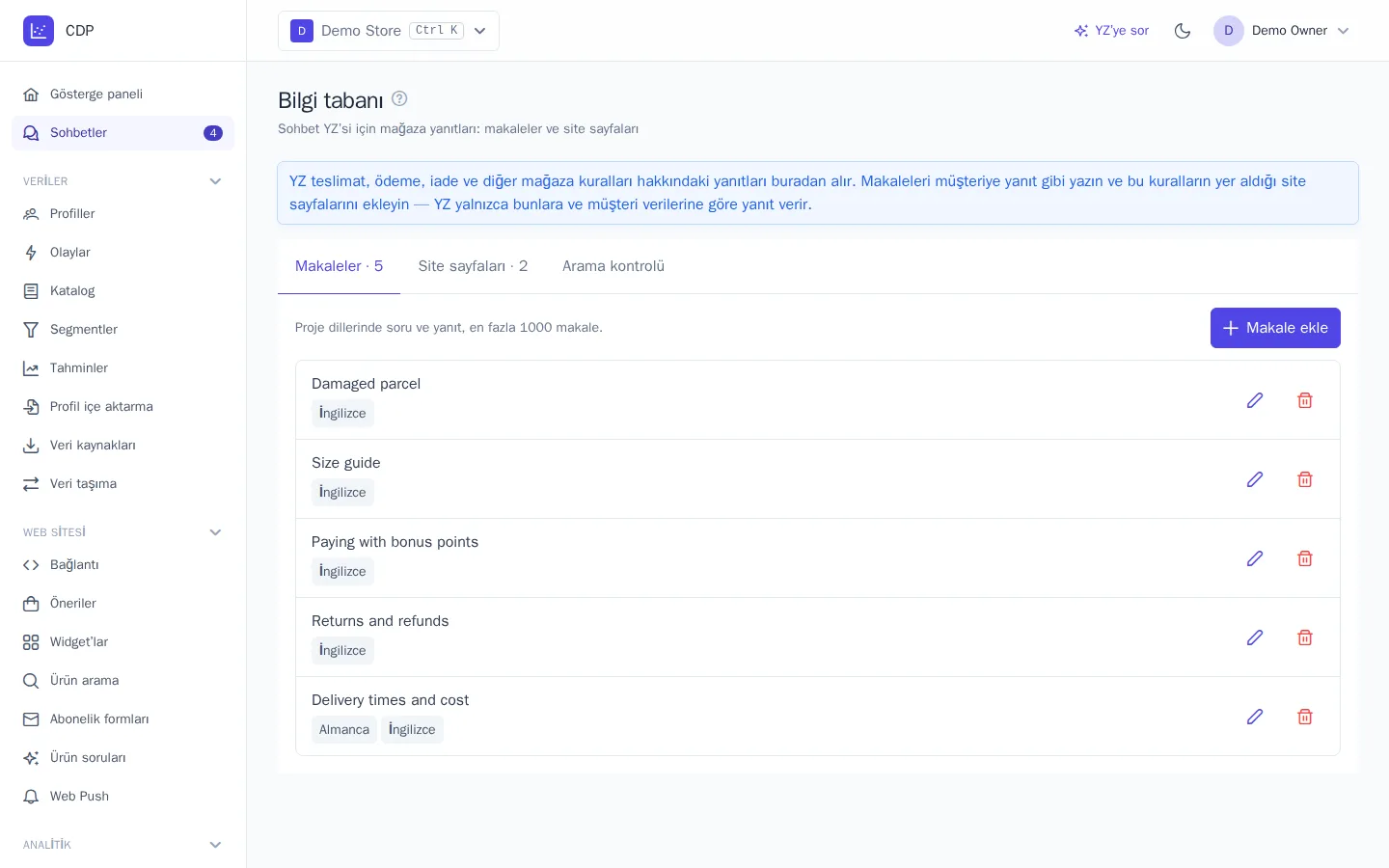
Task: Go to Segmentler
Action: coord(123,330)
